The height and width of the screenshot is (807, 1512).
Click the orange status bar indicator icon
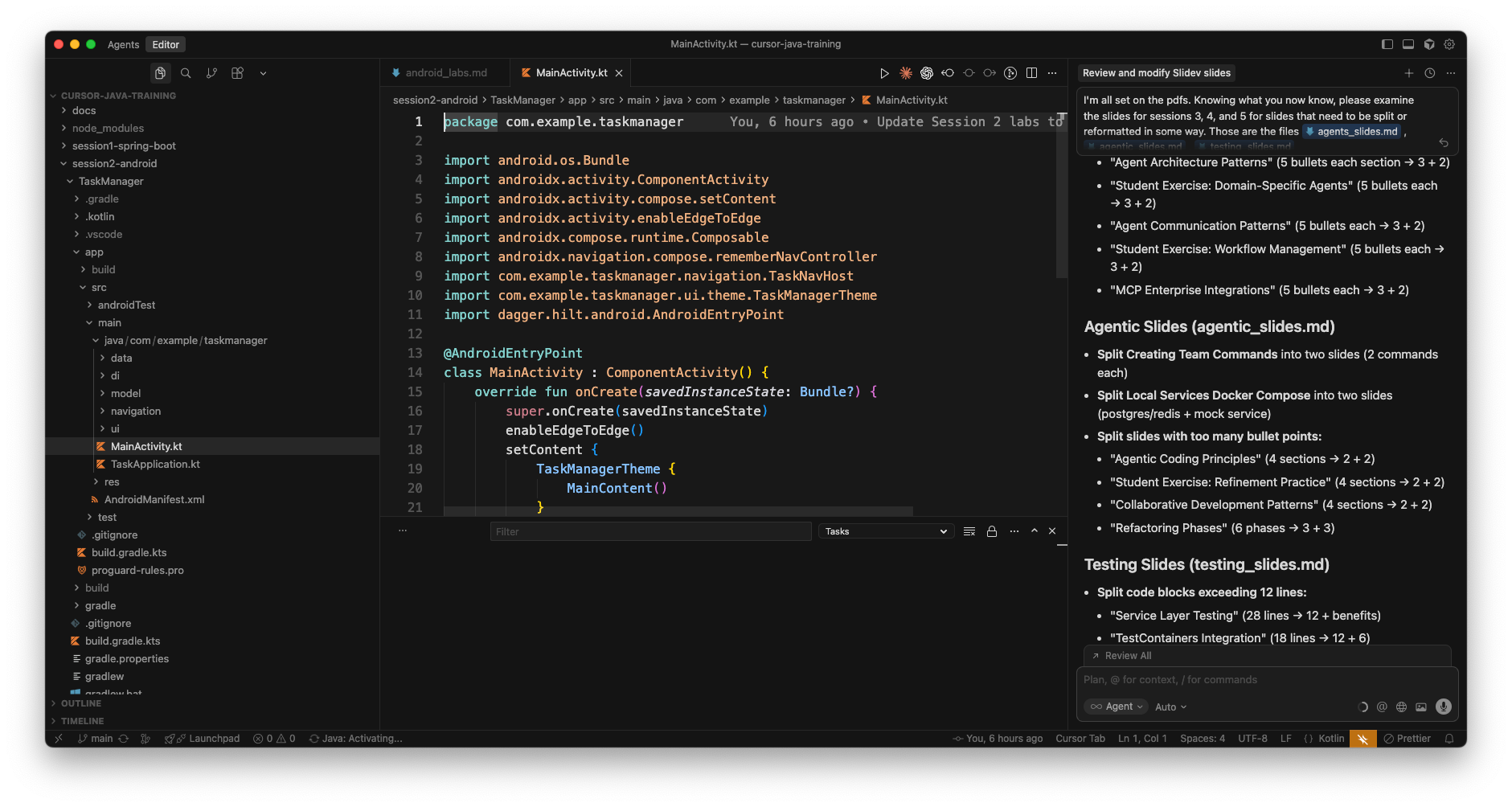1362,739
